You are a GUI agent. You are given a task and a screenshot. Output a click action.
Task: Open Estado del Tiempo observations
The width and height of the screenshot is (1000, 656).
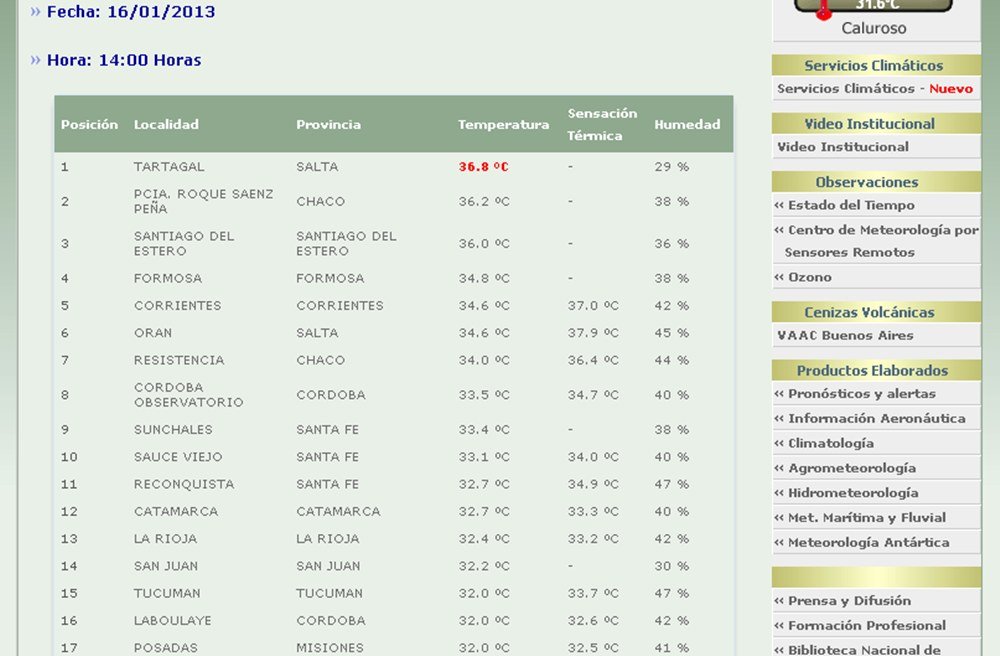point(850,205)
